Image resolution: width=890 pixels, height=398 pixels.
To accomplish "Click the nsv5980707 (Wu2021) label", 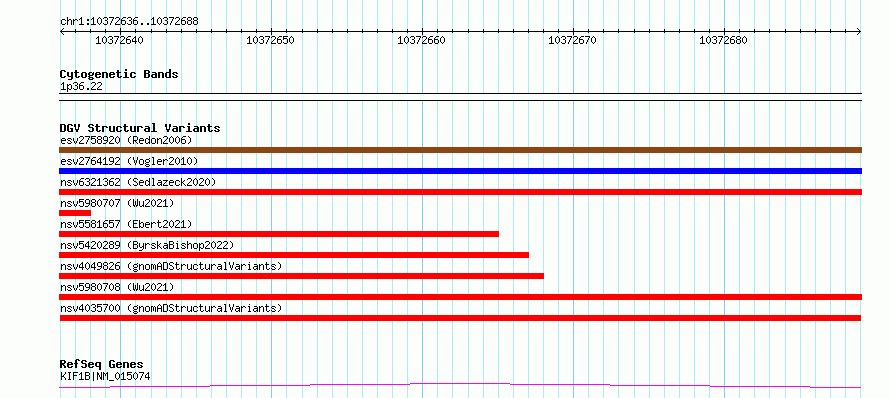I will (117, 203).
